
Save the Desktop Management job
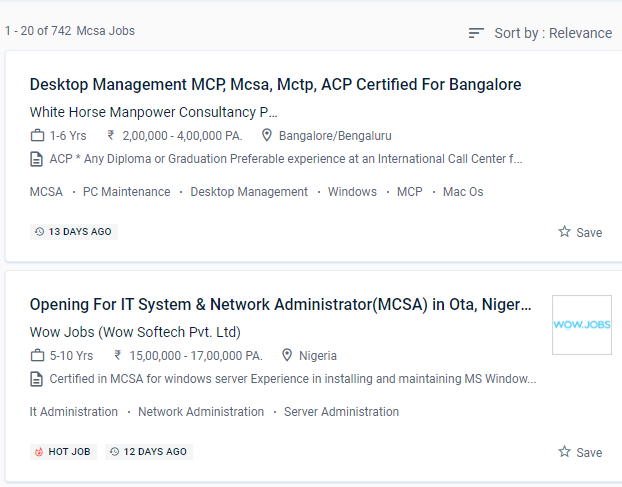[580, 232]
